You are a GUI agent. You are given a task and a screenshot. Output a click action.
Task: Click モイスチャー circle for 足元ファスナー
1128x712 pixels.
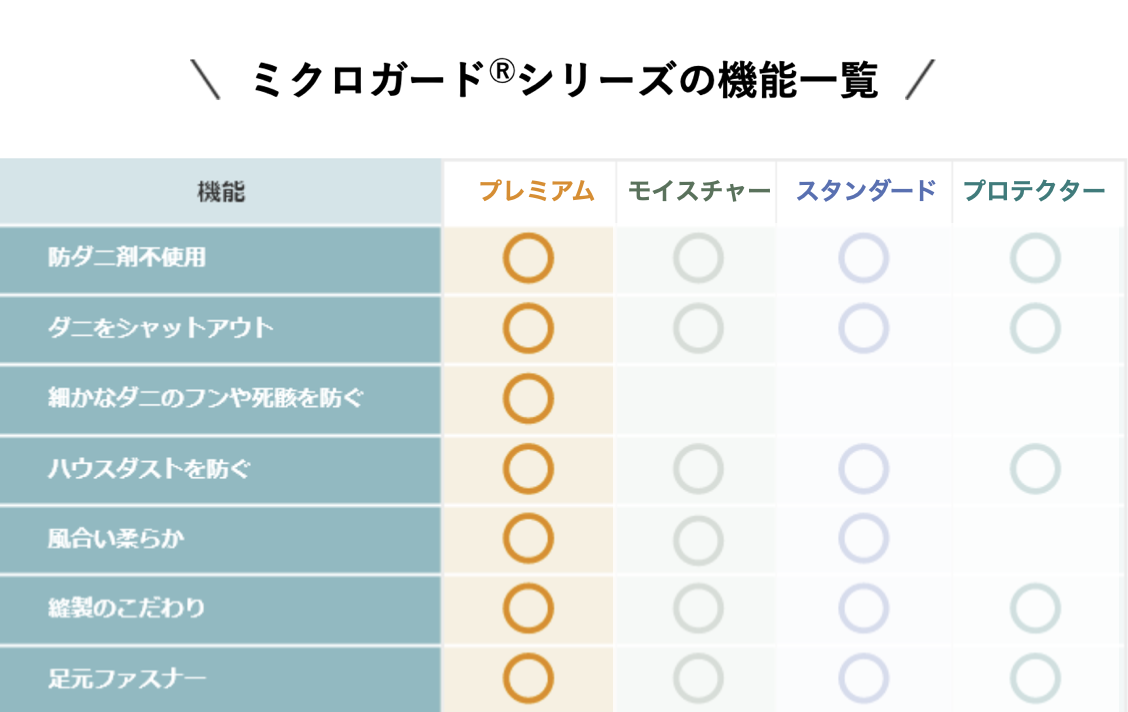[699, 678]
